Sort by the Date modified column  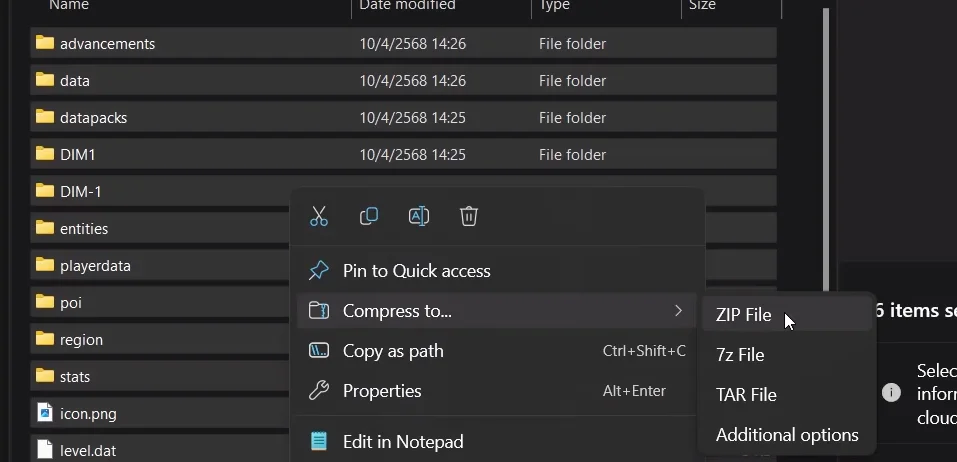click(407, 6)
